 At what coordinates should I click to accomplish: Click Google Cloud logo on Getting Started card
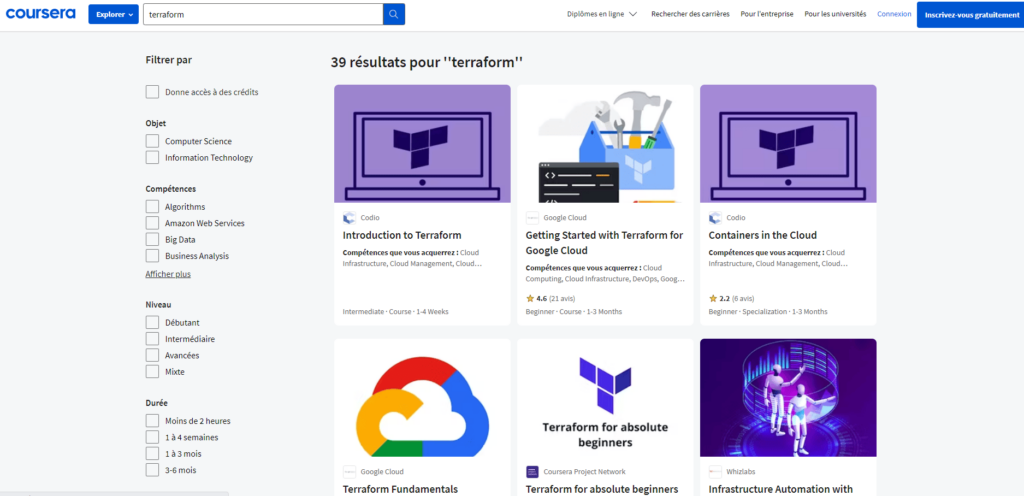(532, 218)
